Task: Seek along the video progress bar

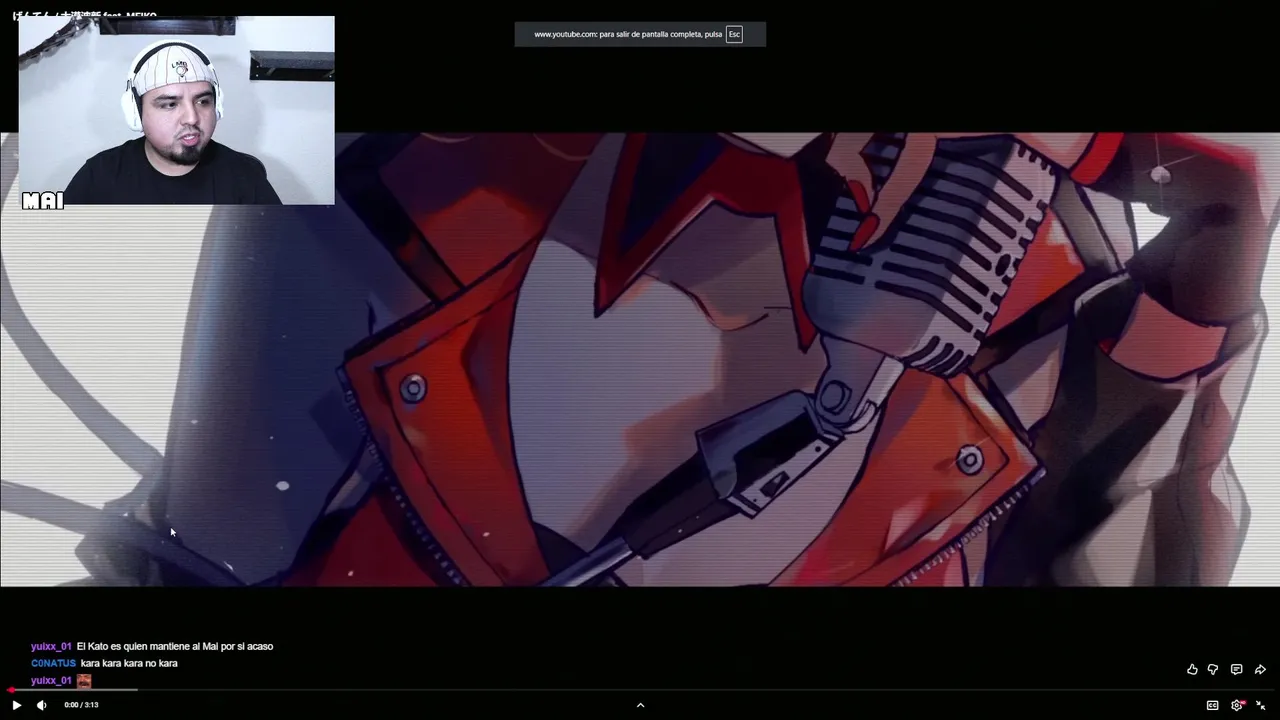Action: pyautogui.click(x=640, y=690)
